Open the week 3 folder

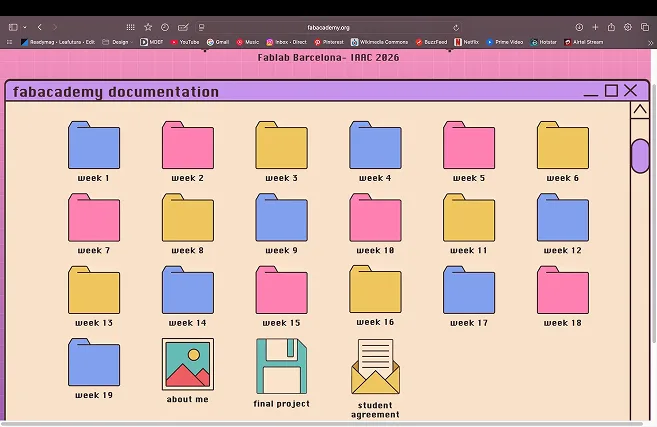point(282,145)
